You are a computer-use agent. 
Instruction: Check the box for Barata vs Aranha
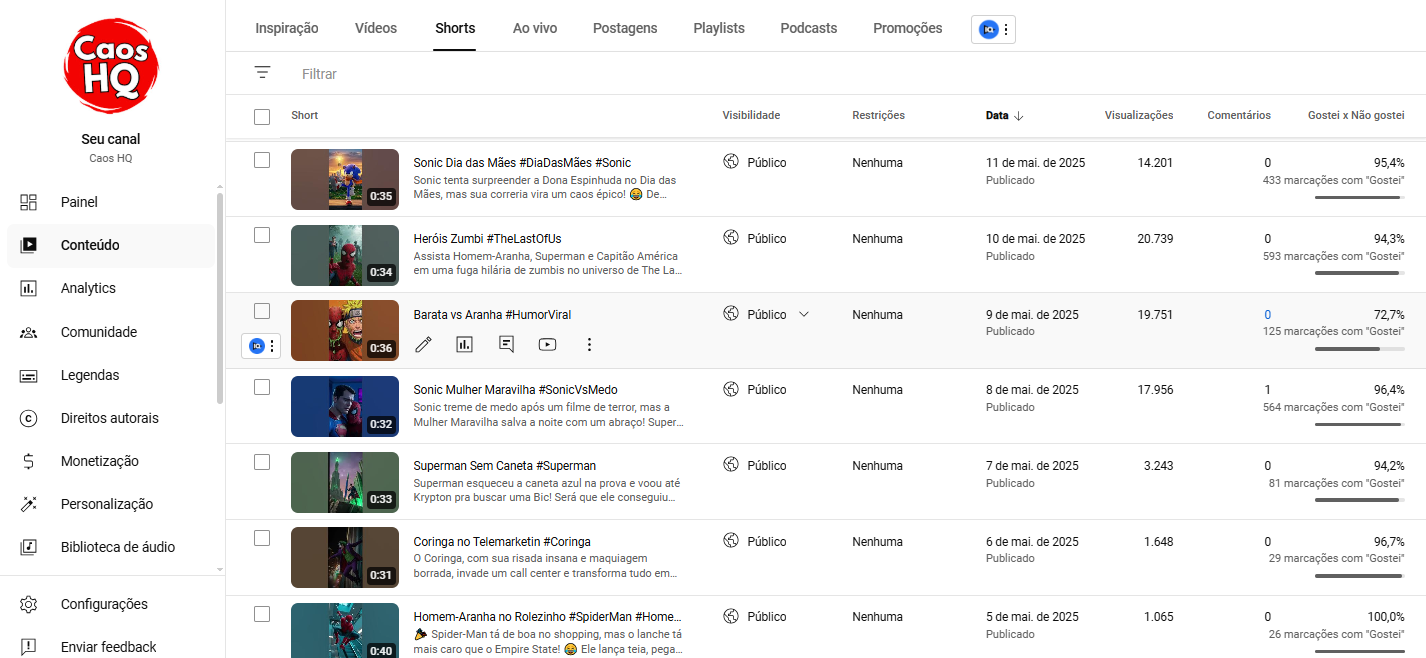tap(262, 311)
